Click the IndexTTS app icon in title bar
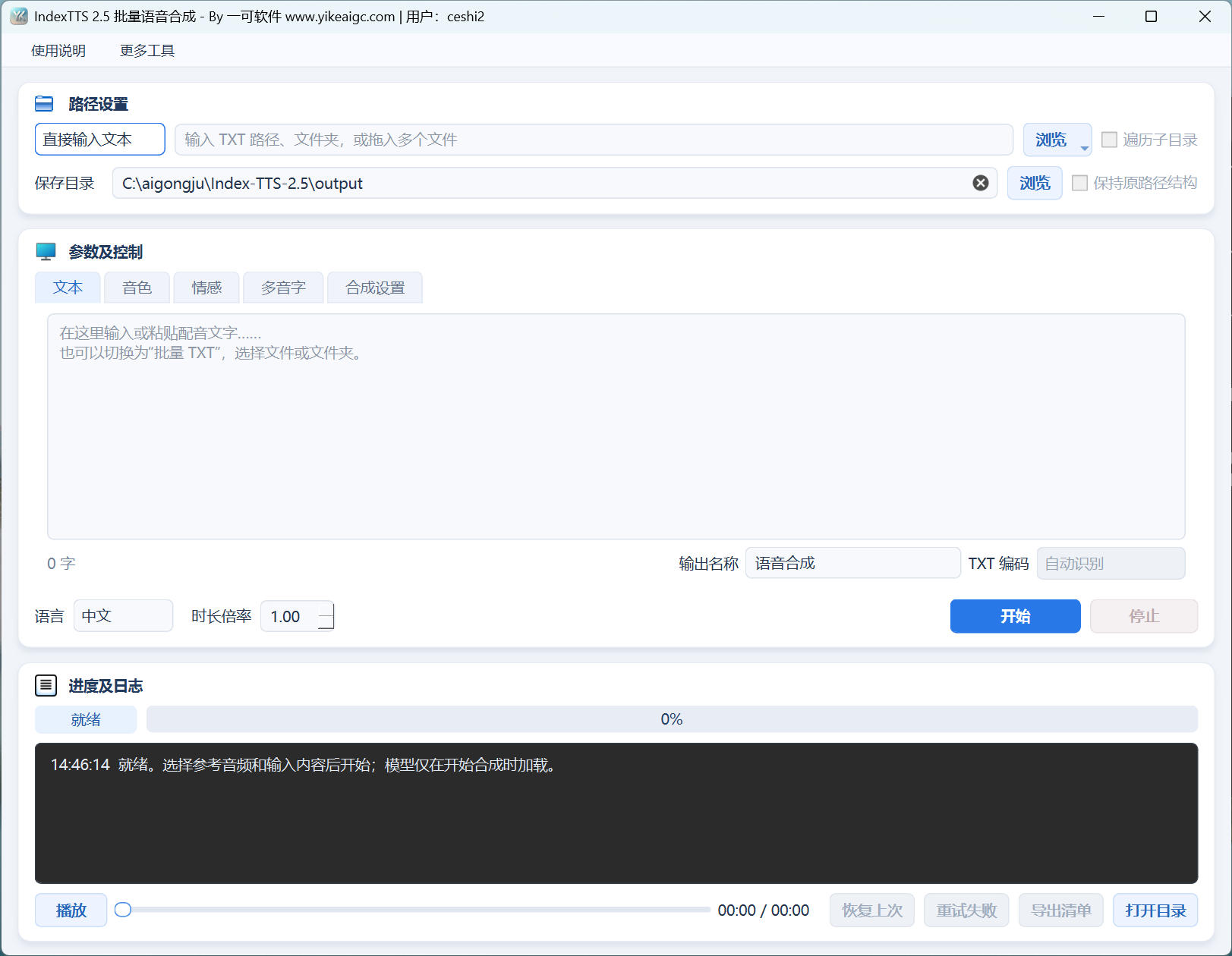 coord(19,16)
